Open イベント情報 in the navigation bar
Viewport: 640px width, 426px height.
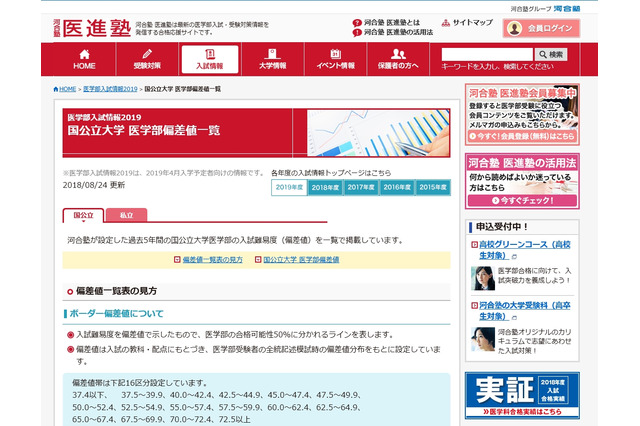click(336, 60)
